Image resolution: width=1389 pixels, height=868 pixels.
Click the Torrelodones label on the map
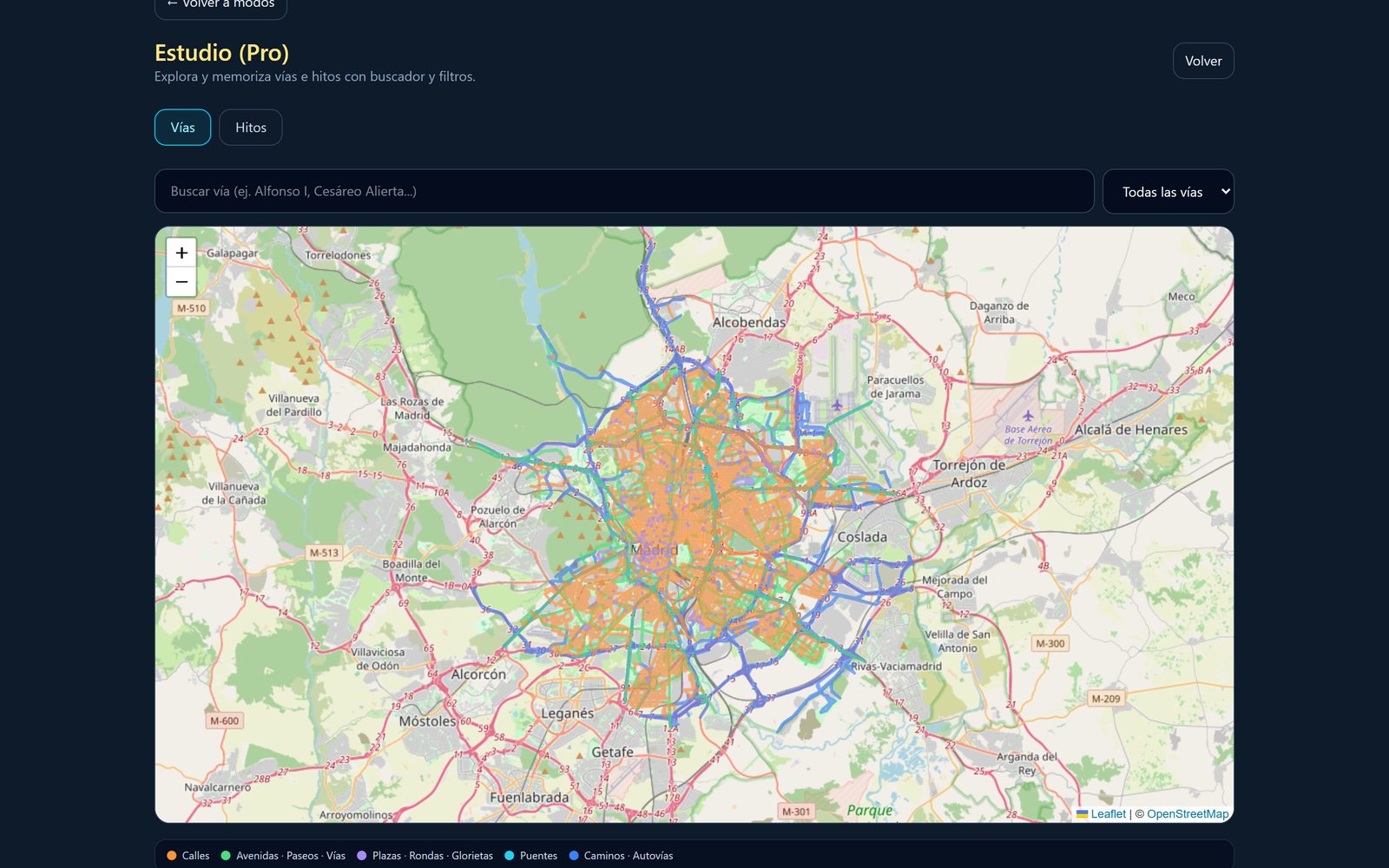[x=338, y=255]
